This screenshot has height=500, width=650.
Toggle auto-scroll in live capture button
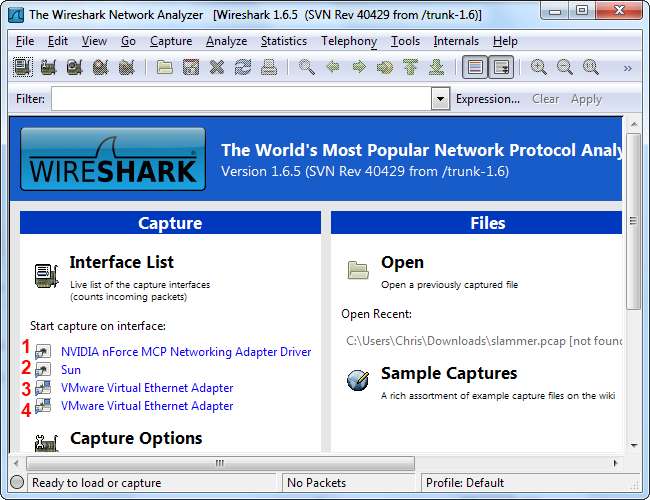[x=501, y=68]
